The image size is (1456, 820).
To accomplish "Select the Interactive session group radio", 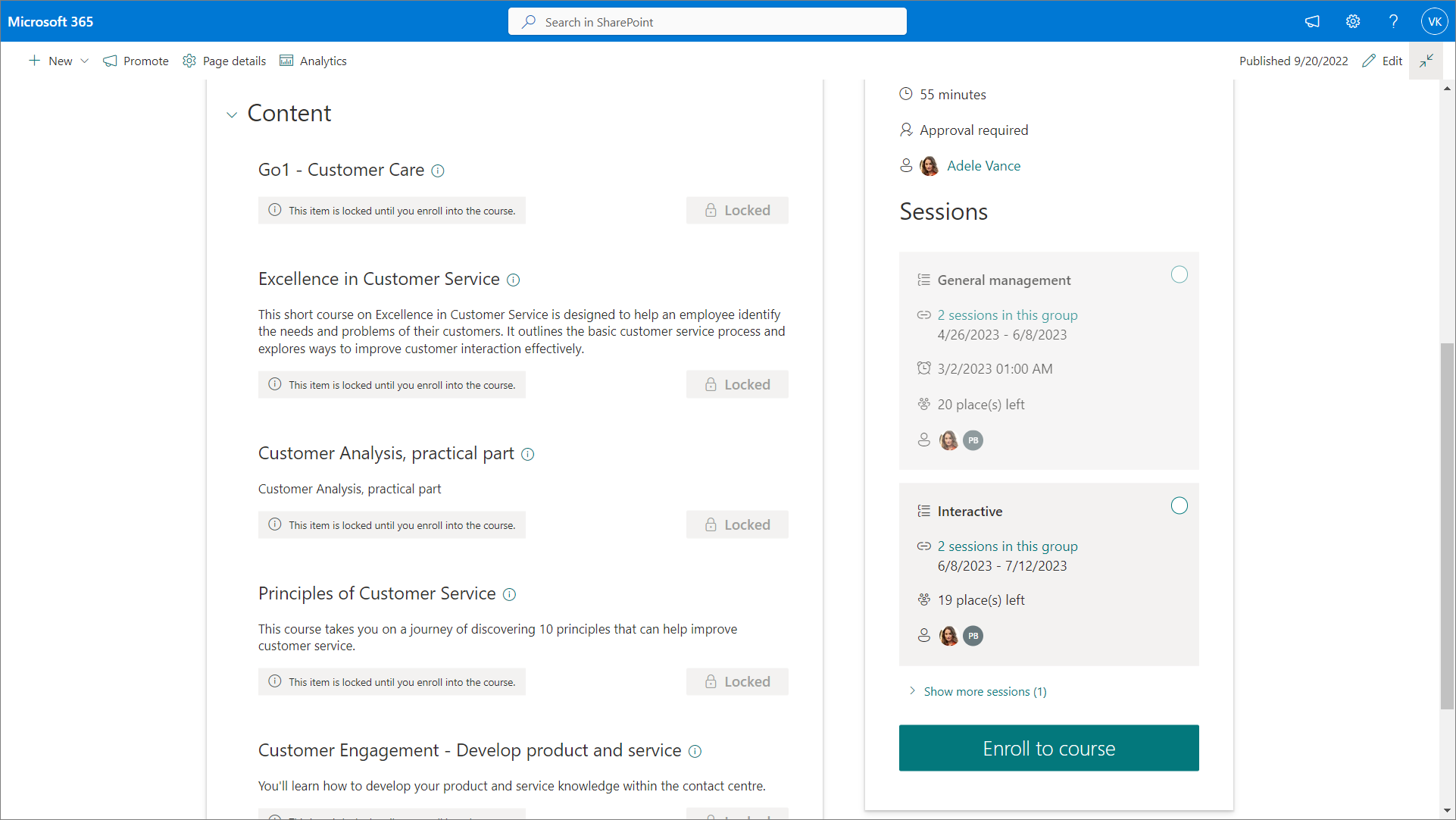I will click(x=1179, y=506).
